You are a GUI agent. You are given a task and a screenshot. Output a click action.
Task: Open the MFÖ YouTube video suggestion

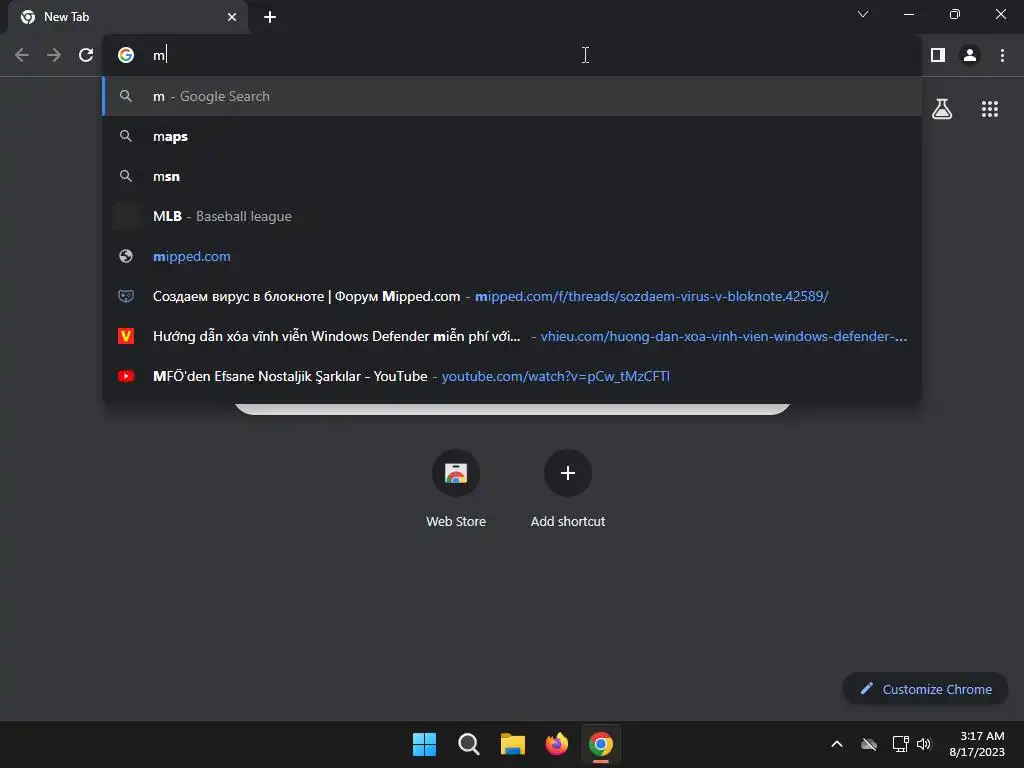point(512,376)
